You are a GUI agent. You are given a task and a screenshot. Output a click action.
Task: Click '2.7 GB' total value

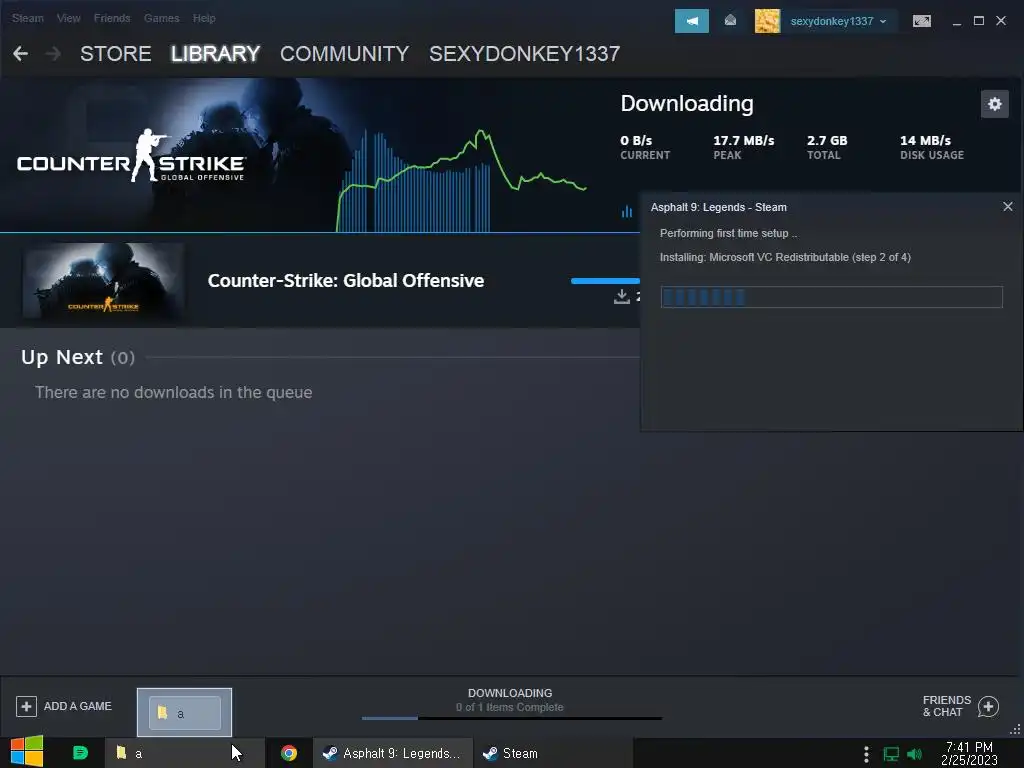[x=827, y=140]
